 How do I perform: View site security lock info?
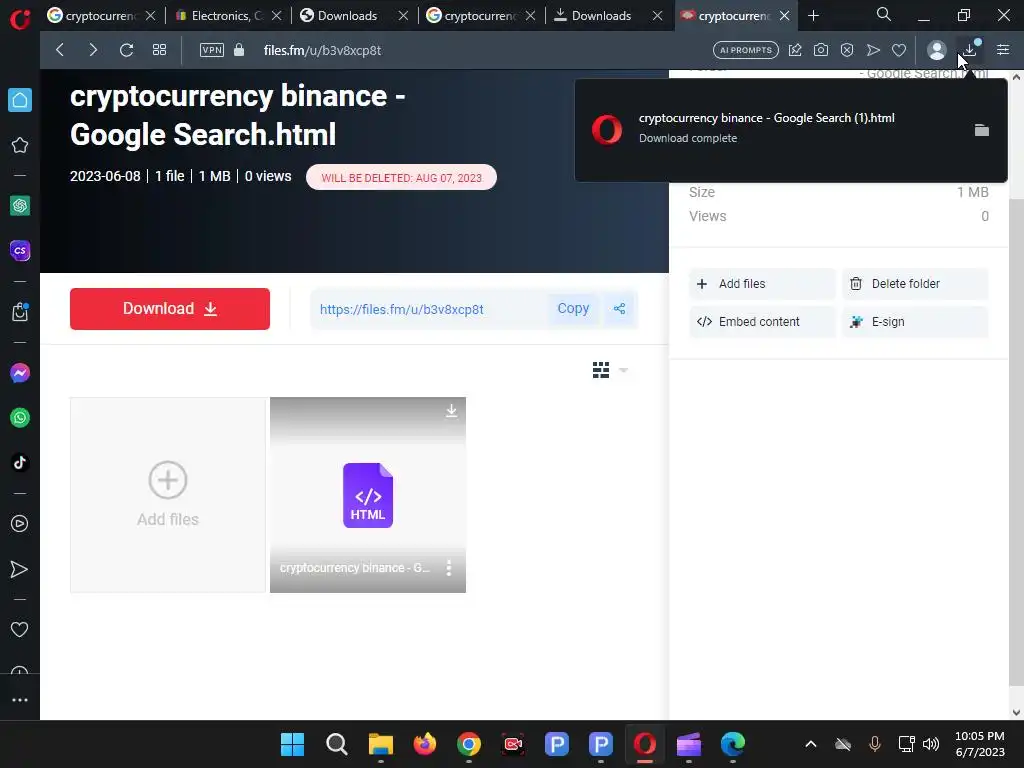239,50
